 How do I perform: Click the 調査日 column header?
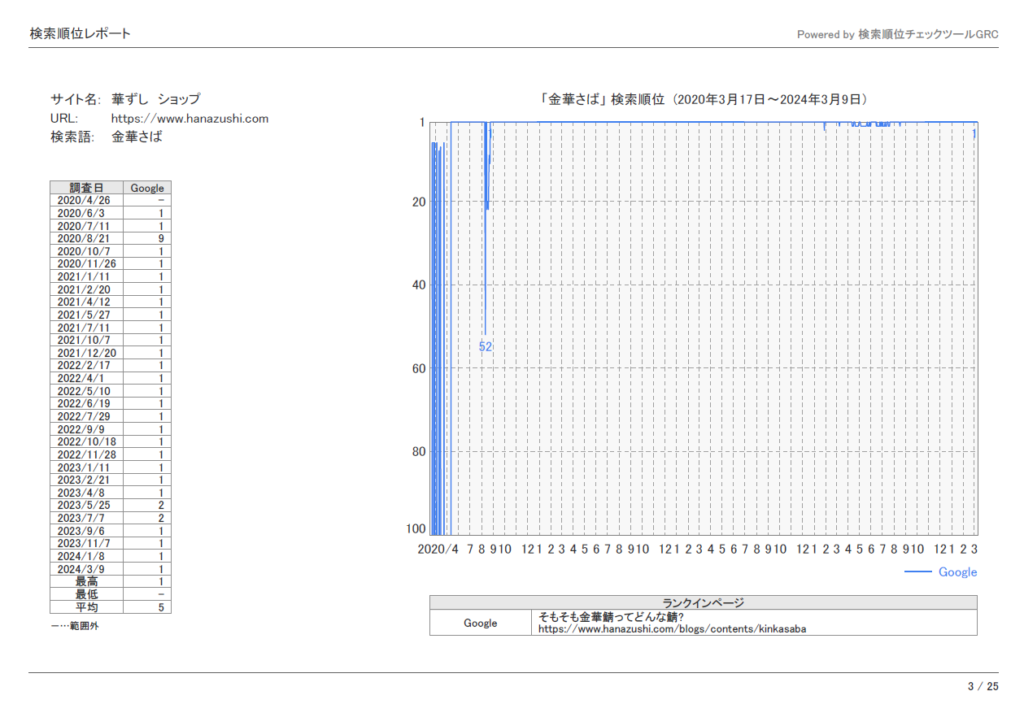(86, 187)
